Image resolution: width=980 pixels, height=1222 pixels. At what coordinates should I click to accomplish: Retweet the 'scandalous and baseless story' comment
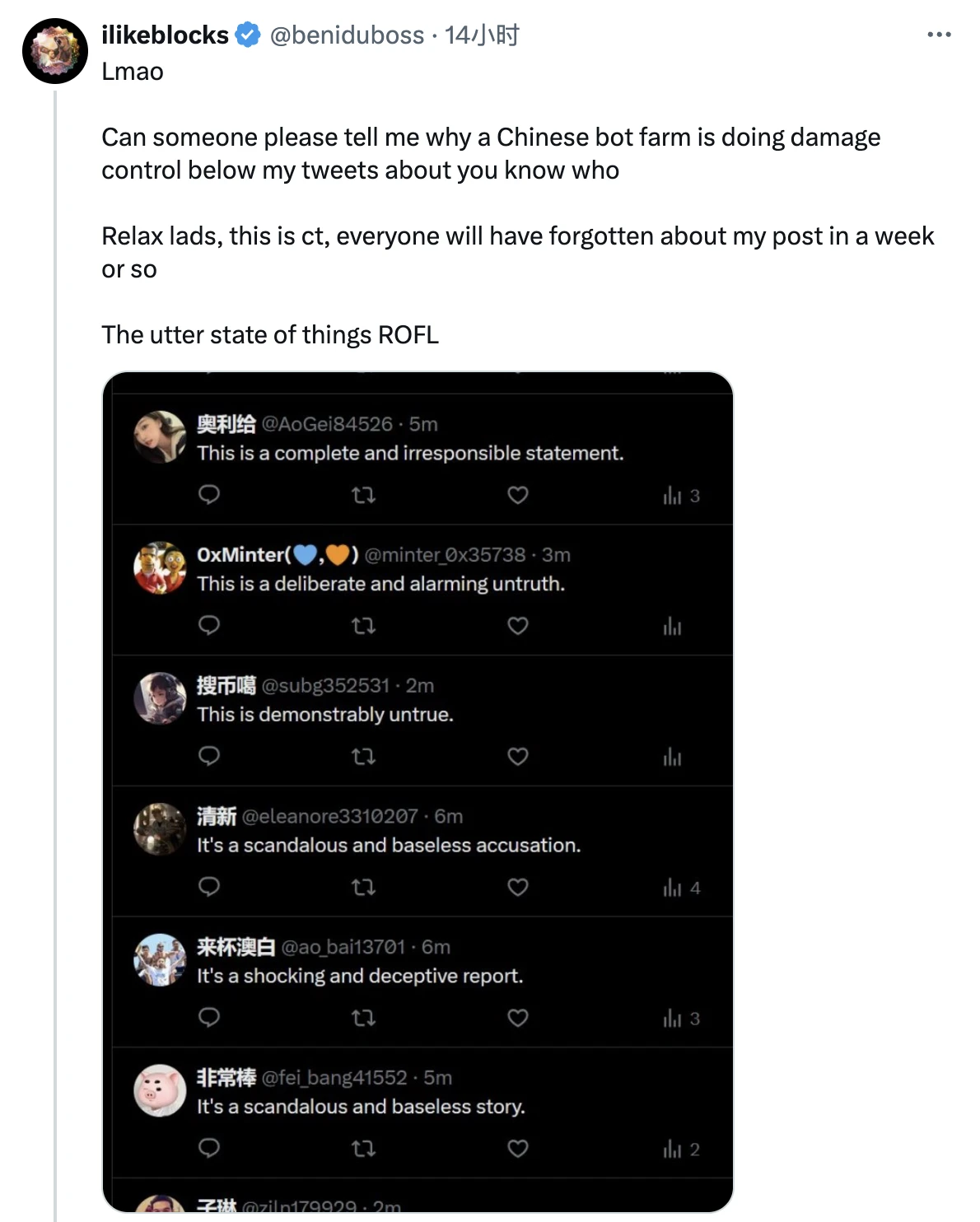[x=363, y=1149]
